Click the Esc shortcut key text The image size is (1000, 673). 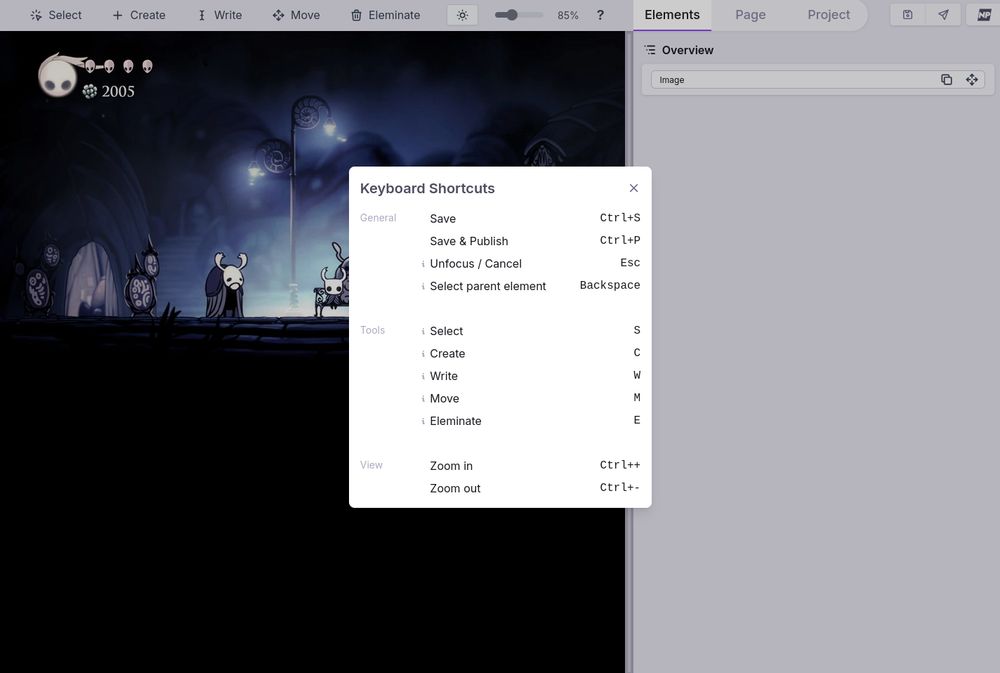(630, 263)
